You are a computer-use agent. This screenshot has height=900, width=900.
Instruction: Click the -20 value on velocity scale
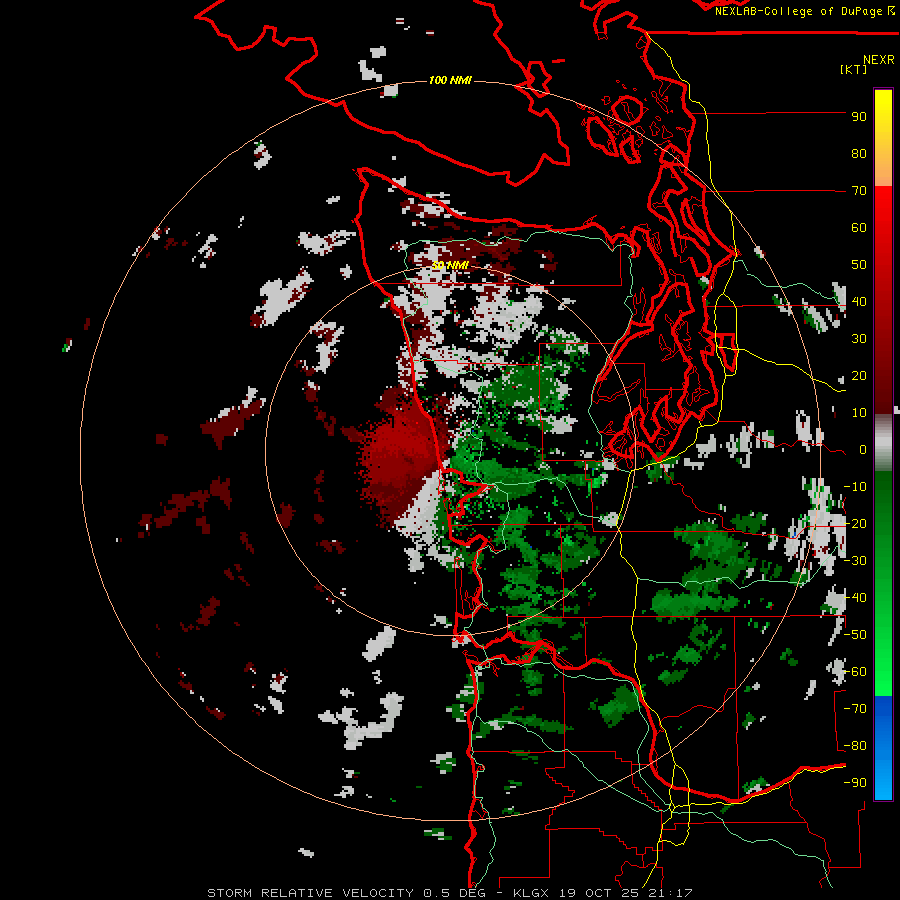coord(855,524)
